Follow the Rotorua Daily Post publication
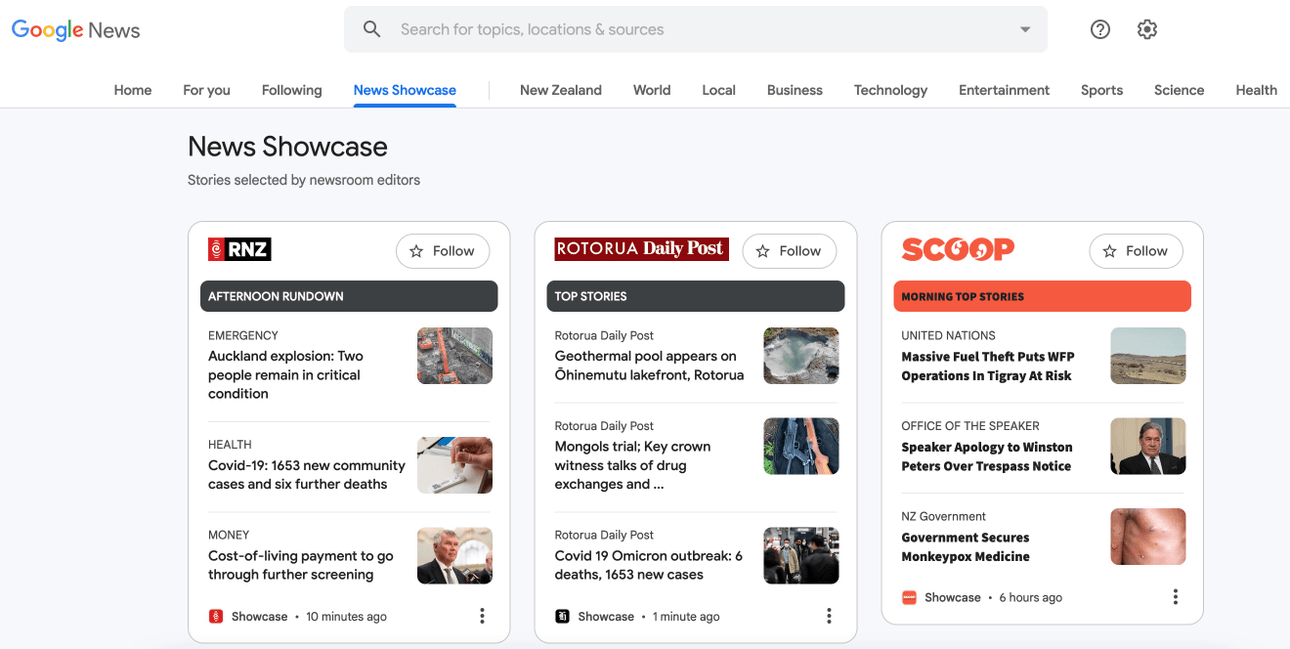This screenshot has width=1290, height=649. pos(789,251)
